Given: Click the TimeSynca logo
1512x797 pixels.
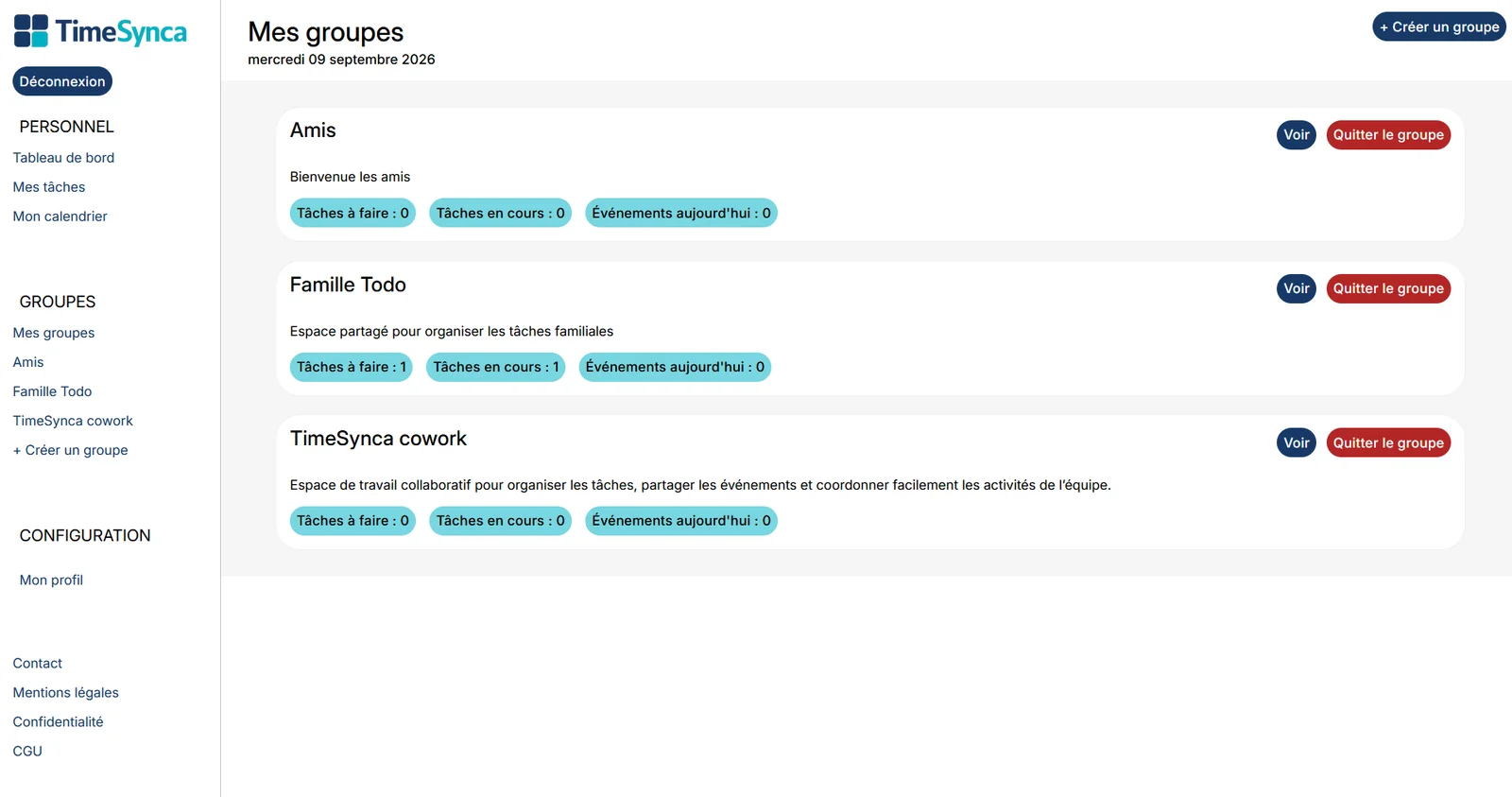Looking at the screenshot, I should tap(100, 31).
